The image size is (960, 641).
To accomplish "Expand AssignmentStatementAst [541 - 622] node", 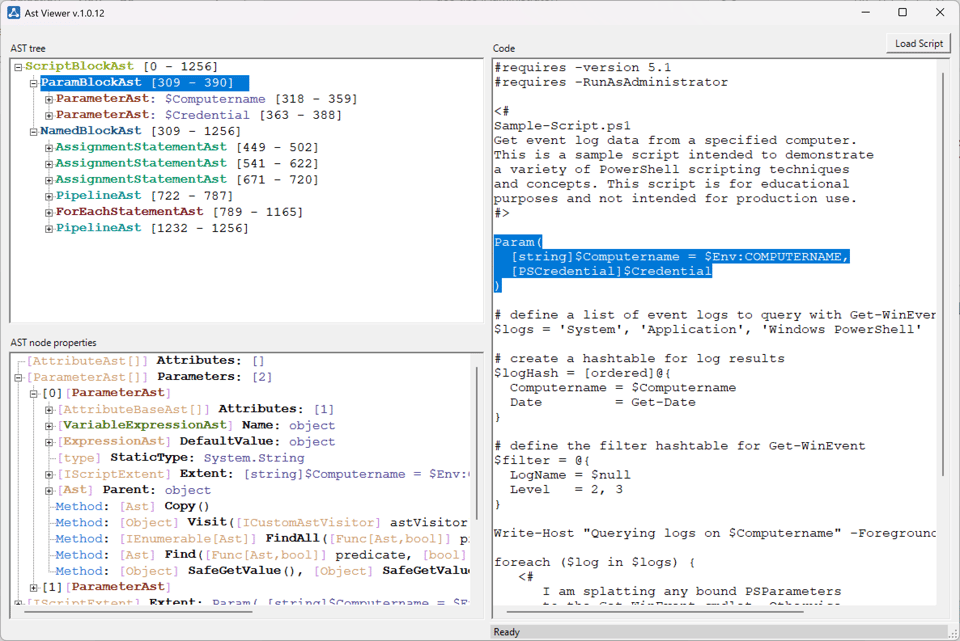I will coord(49,162).
